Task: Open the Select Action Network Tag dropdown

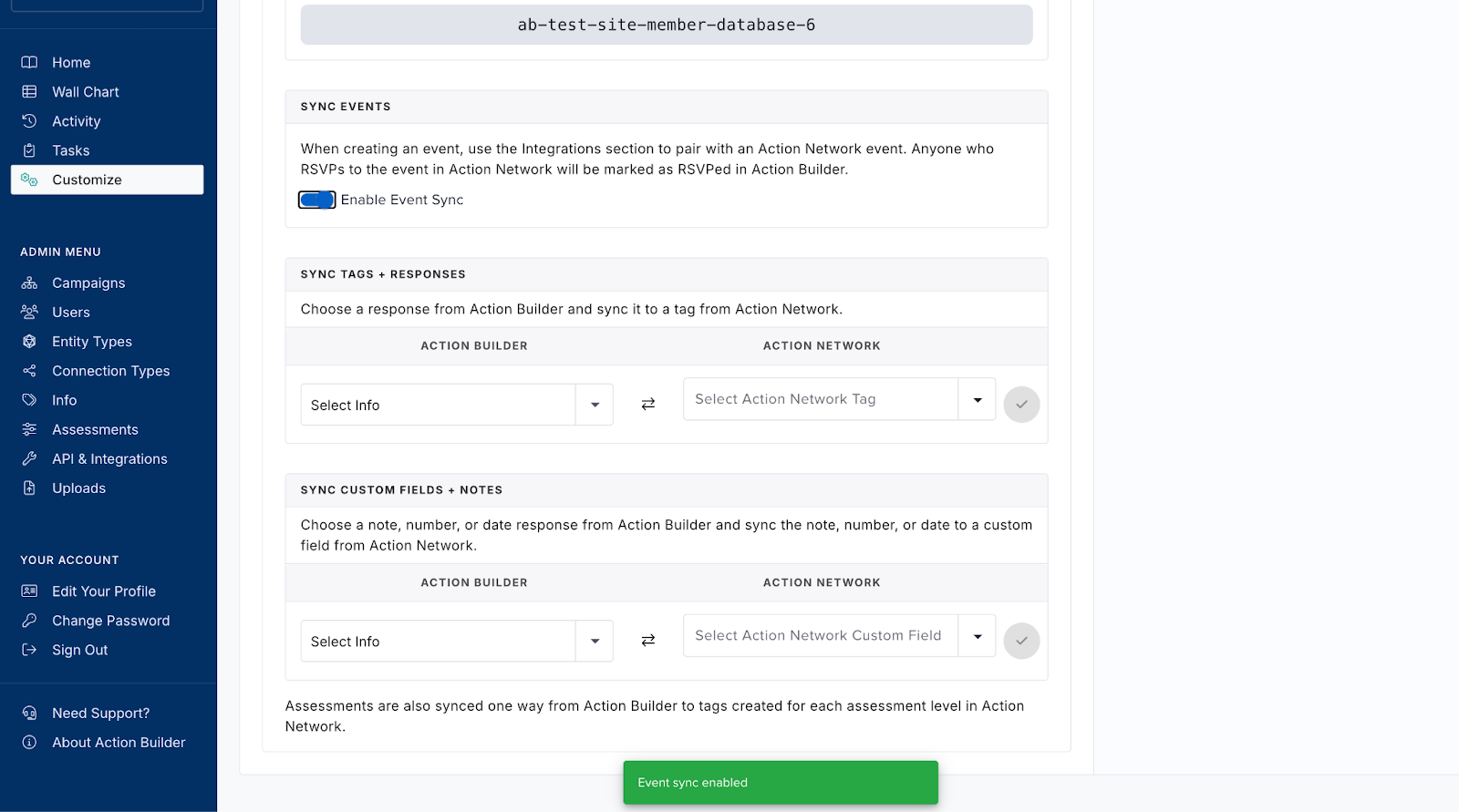Action: click(x=839, y=399)
